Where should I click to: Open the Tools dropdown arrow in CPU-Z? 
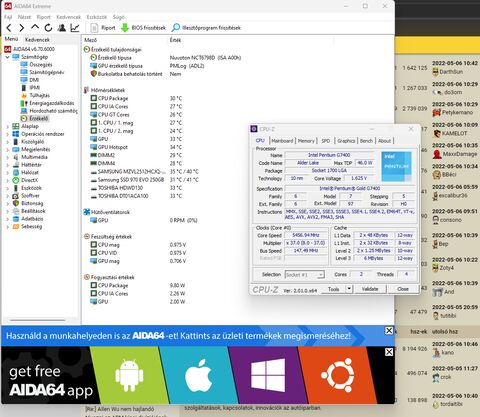pyautogui.click(x=349, y=289)
